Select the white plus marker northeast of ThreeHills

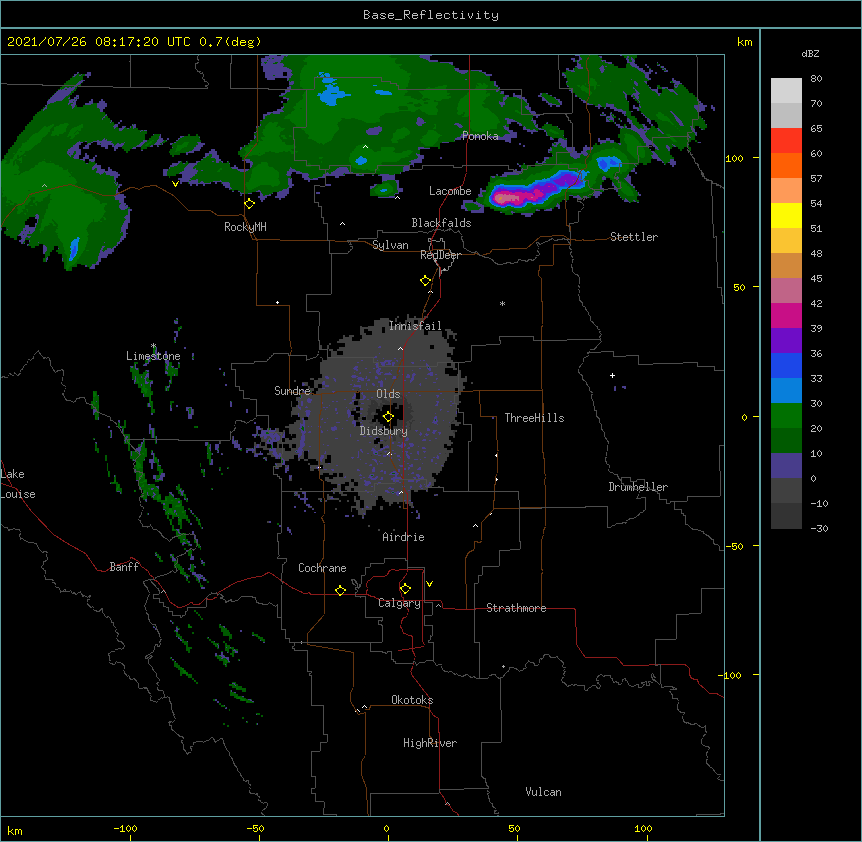[612, 375]
